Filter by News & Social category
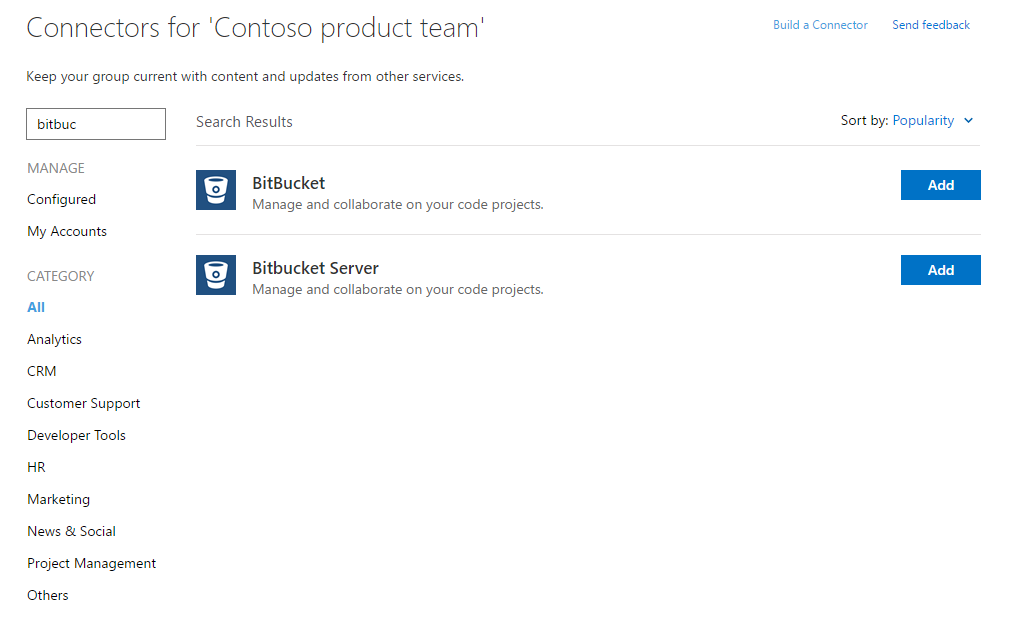The image size is (1010, 622). click(x=71, y=531)
